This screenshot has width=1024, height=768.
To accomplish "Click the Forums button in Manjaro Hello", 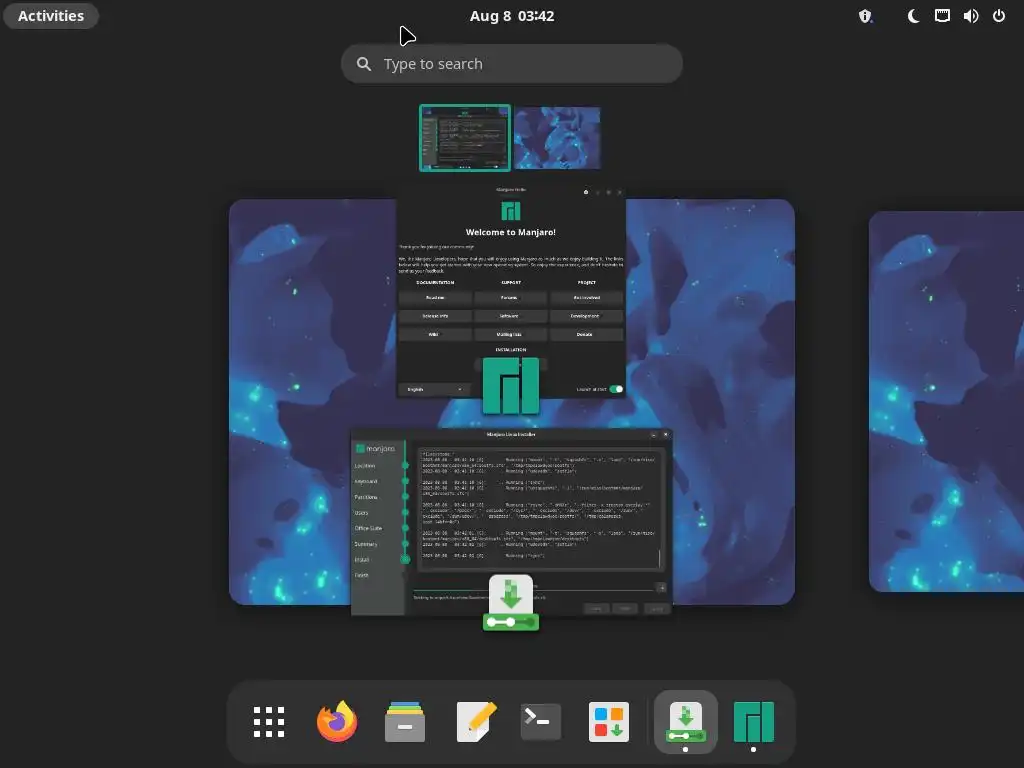I will (510, 298).
